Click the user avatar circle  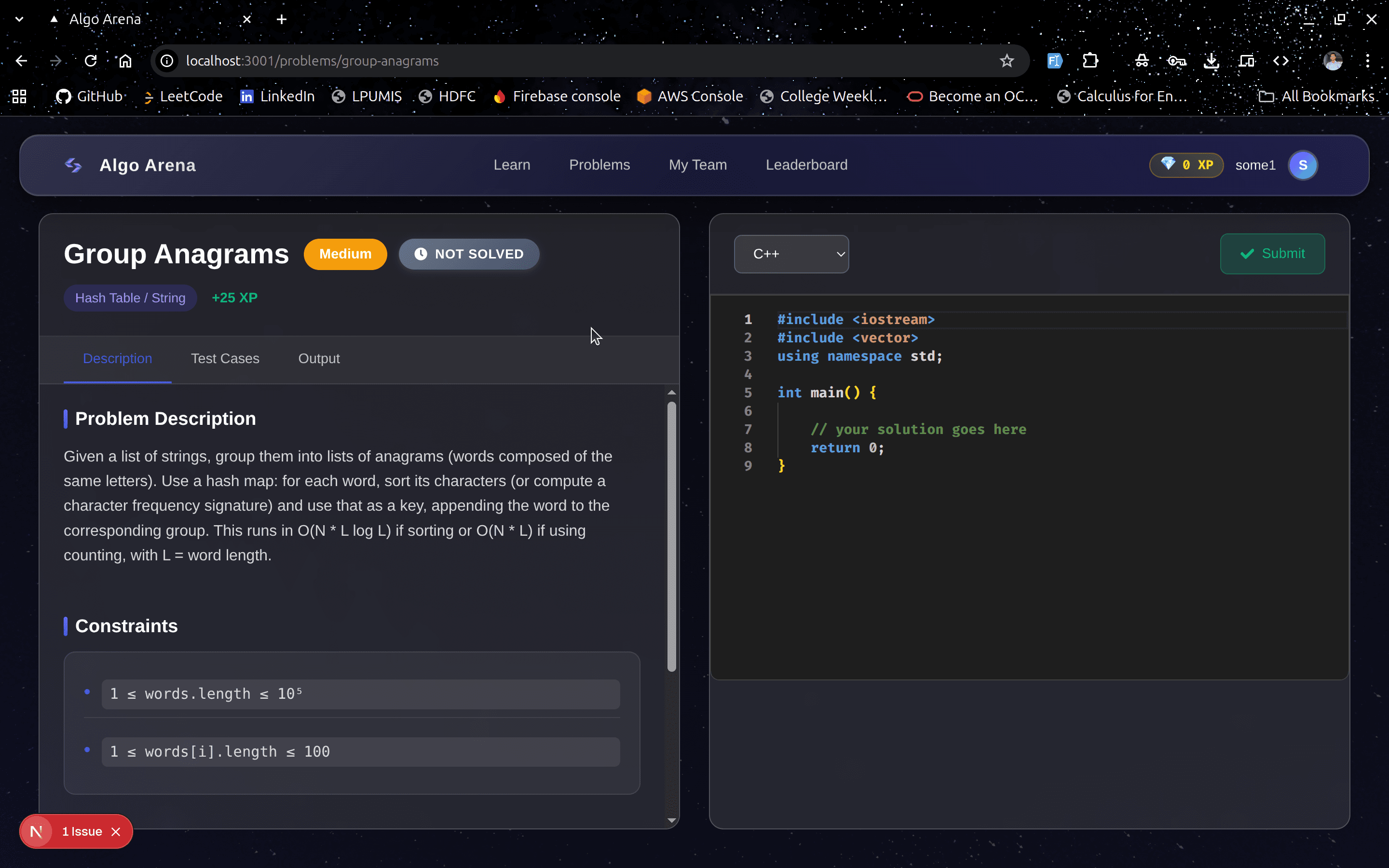pyautogui.click(x=1302, y=165)
